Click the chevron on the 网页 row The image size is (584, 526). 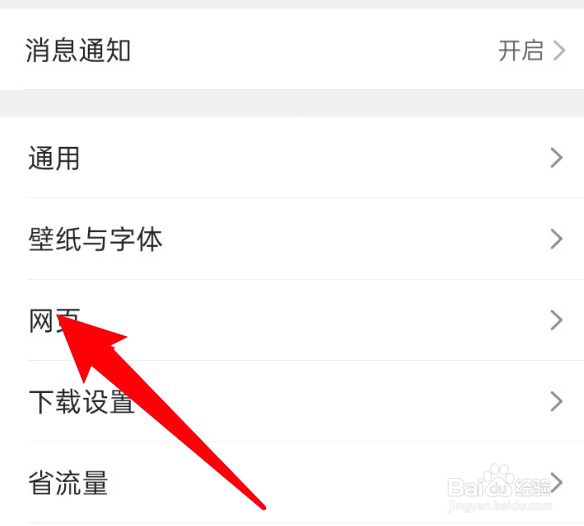[556, 320]
